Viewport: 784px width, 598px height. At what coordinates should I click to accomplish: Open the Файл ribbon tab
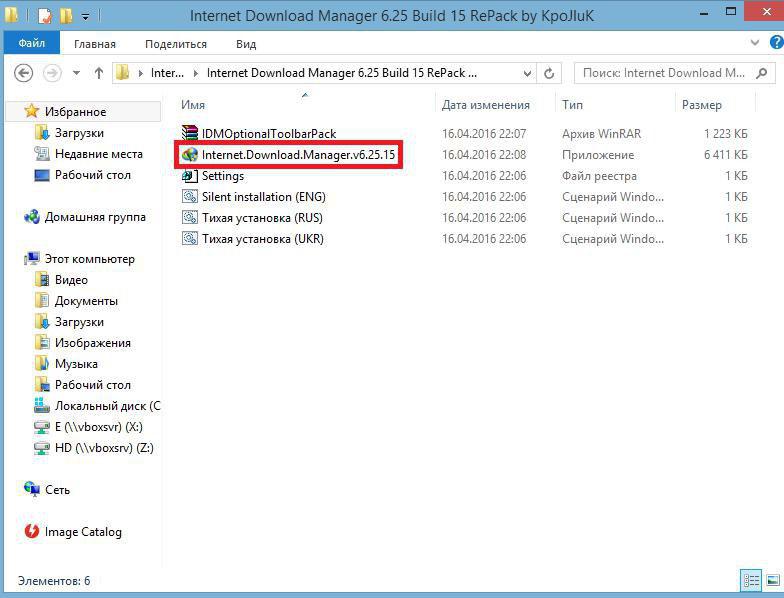[x=32, y=44]
